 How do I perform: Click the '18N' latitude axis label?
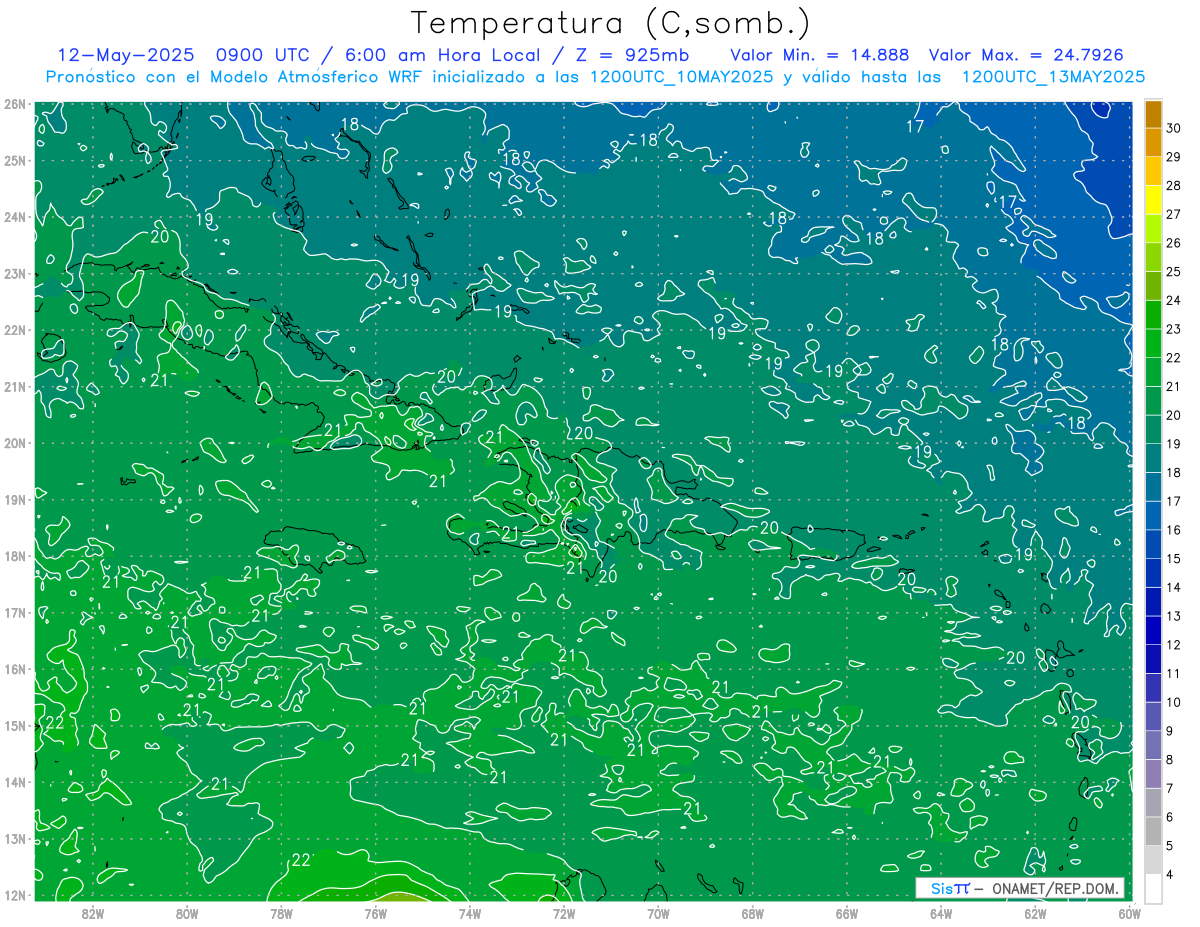(14, 556)
